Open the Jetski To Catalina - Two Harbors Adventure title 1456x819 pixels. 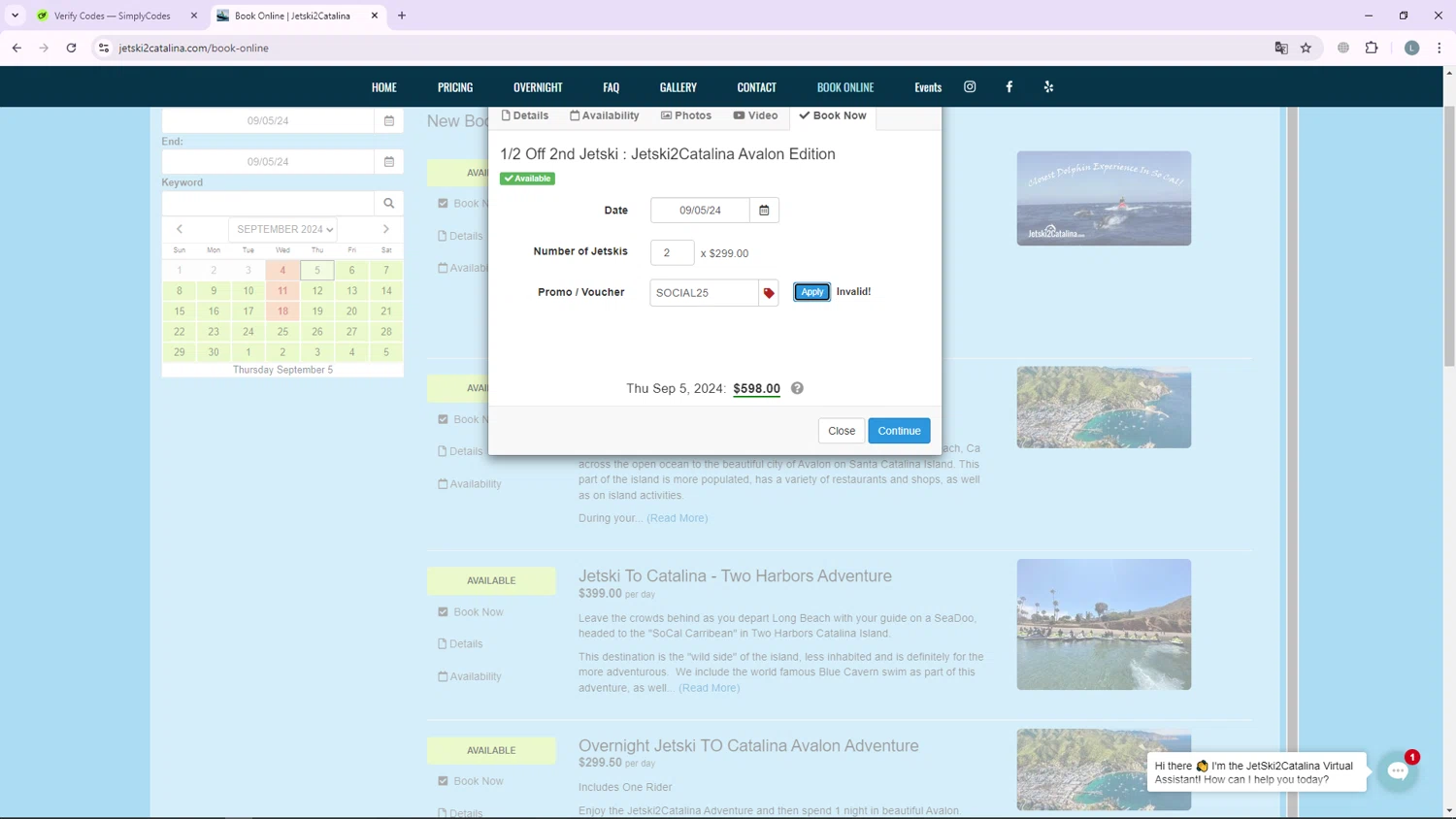[735, 575]
